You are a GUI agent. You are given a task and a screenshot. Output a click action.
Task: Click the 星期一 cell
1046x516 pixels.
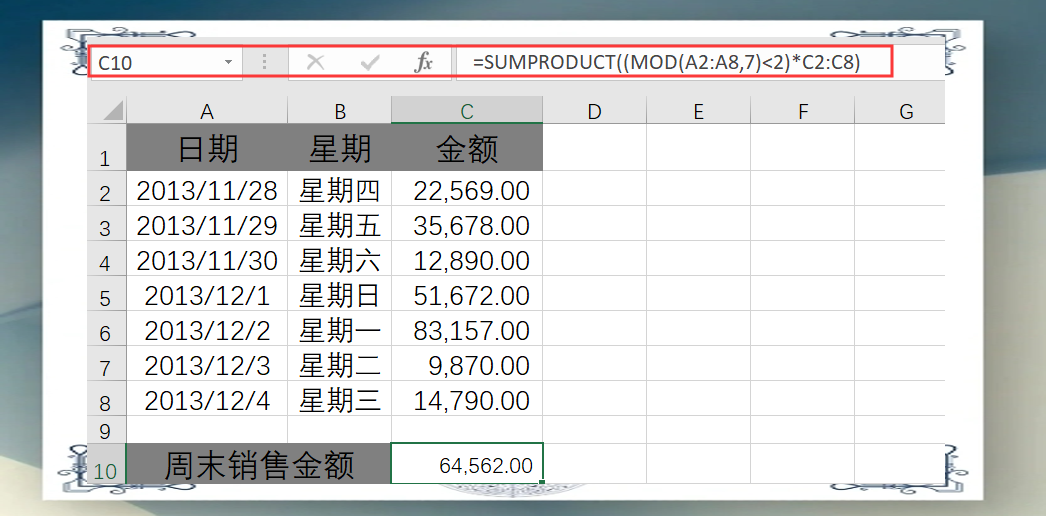pos(340,329)
